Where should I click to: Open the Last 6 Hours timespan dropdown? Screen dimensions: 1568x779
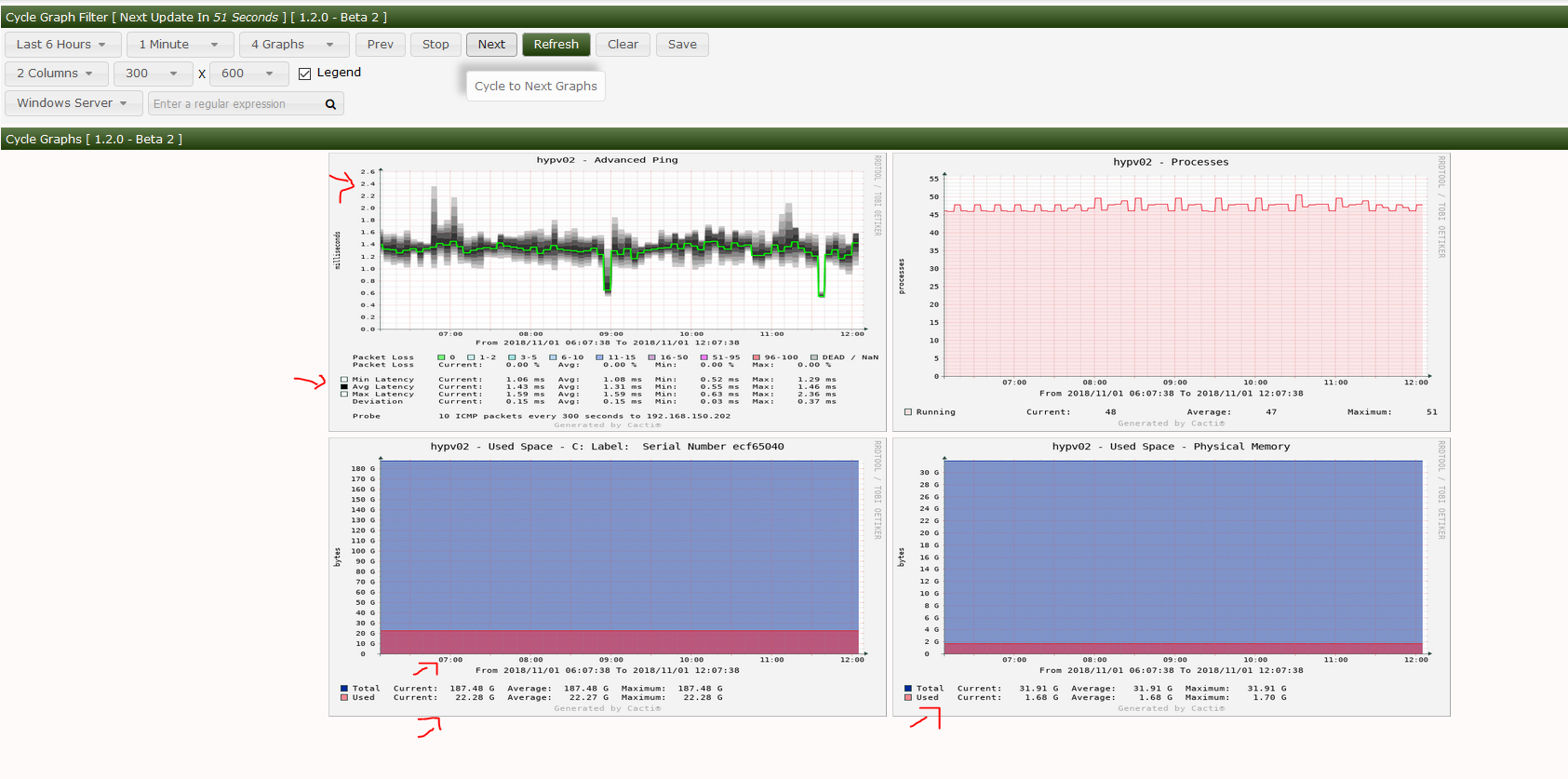(62, 45)
